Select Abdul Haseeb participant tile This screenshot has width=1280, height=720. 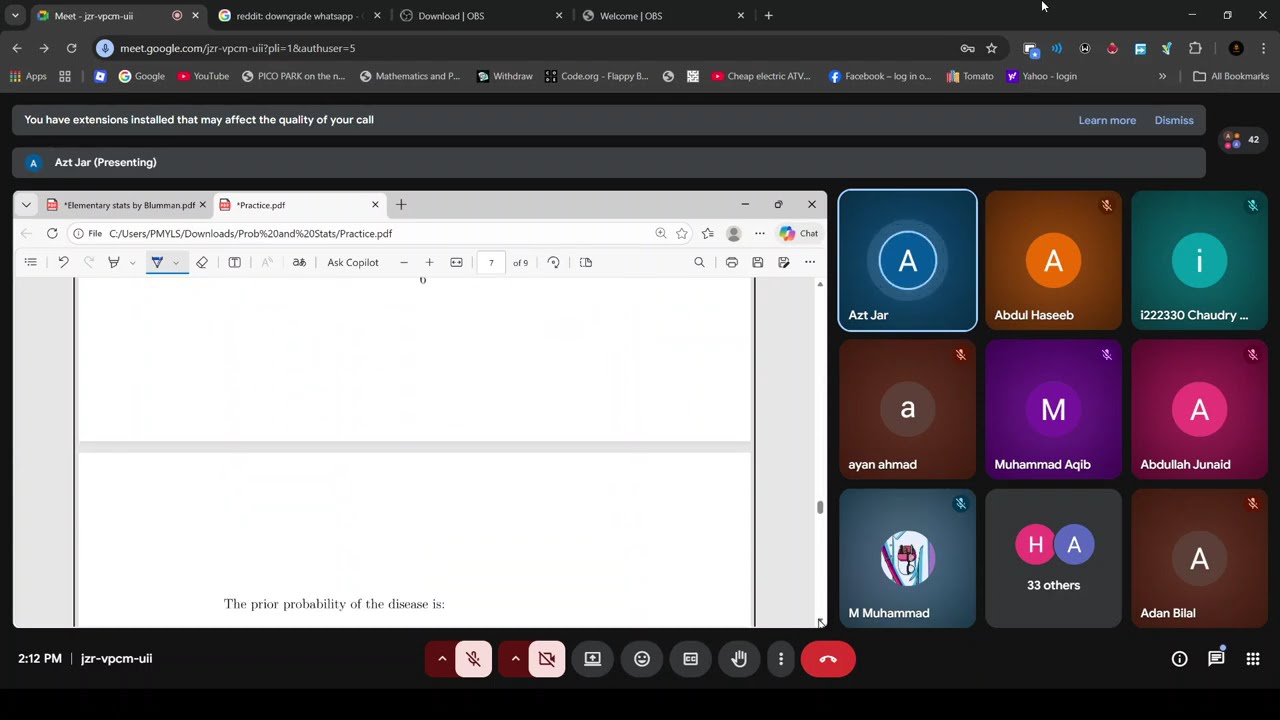pos(1053,260)
